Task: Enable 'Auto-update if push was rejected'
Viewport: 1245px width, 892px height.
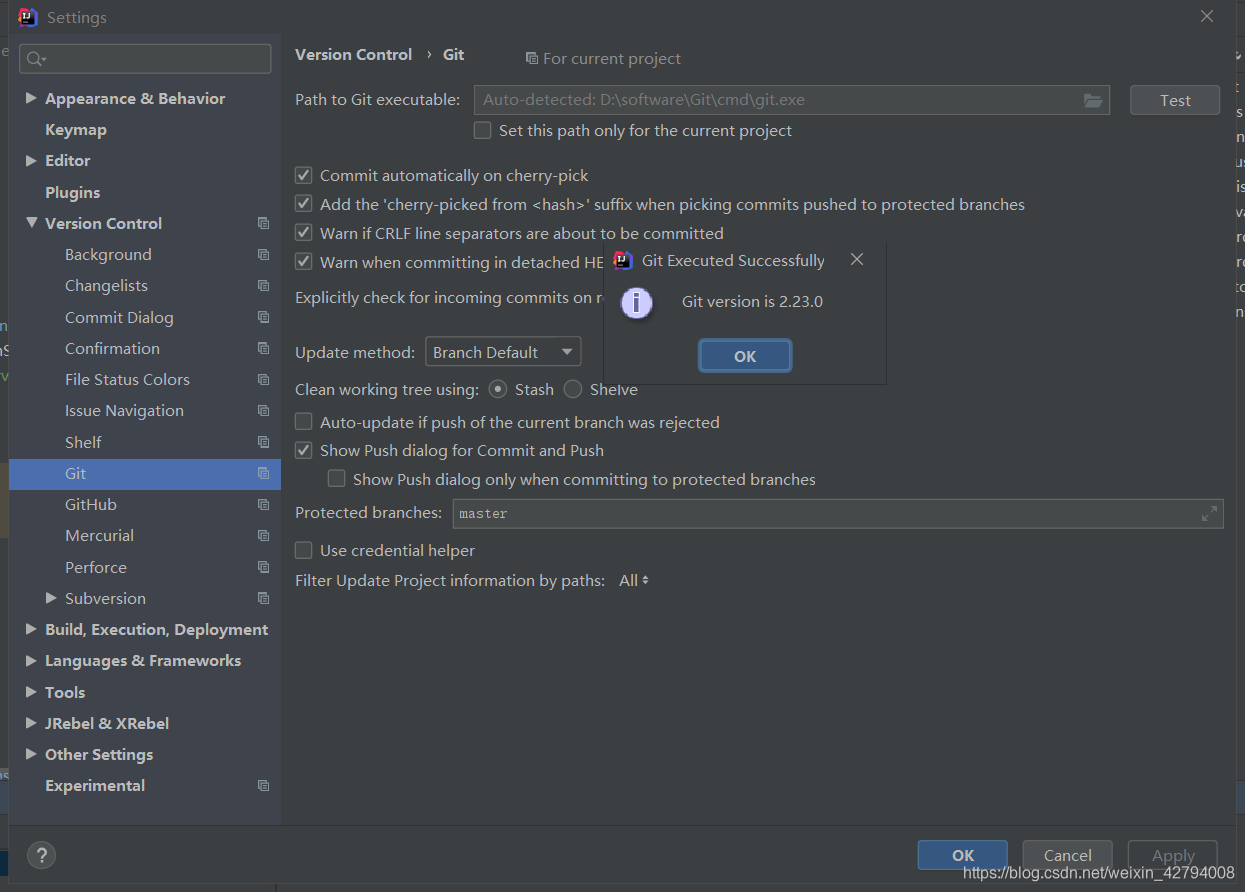Action: (303, 422)
